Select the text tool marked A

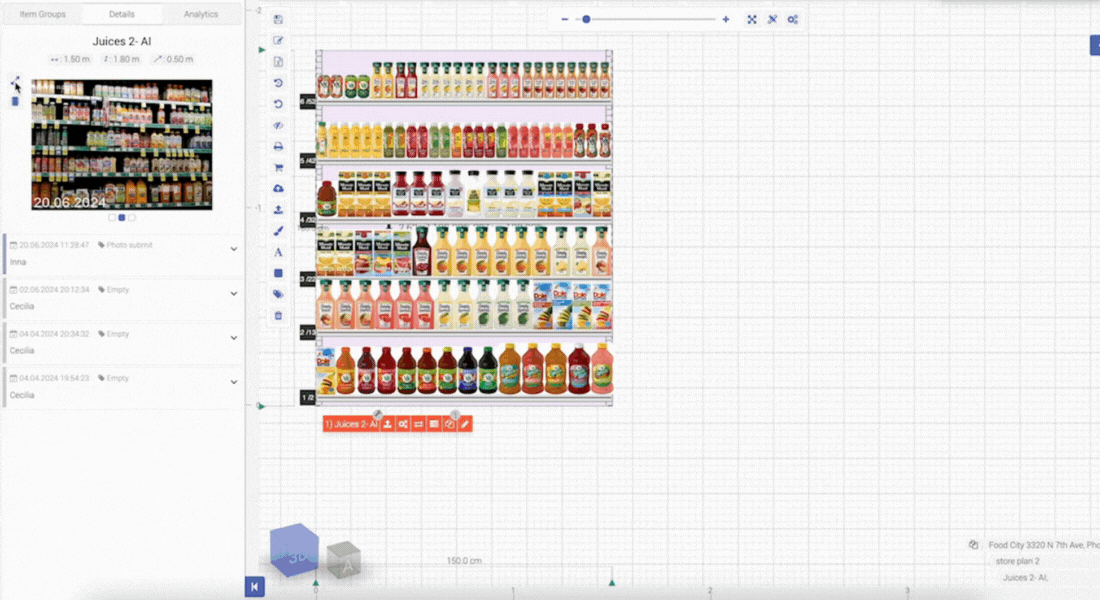coord(279,252)
